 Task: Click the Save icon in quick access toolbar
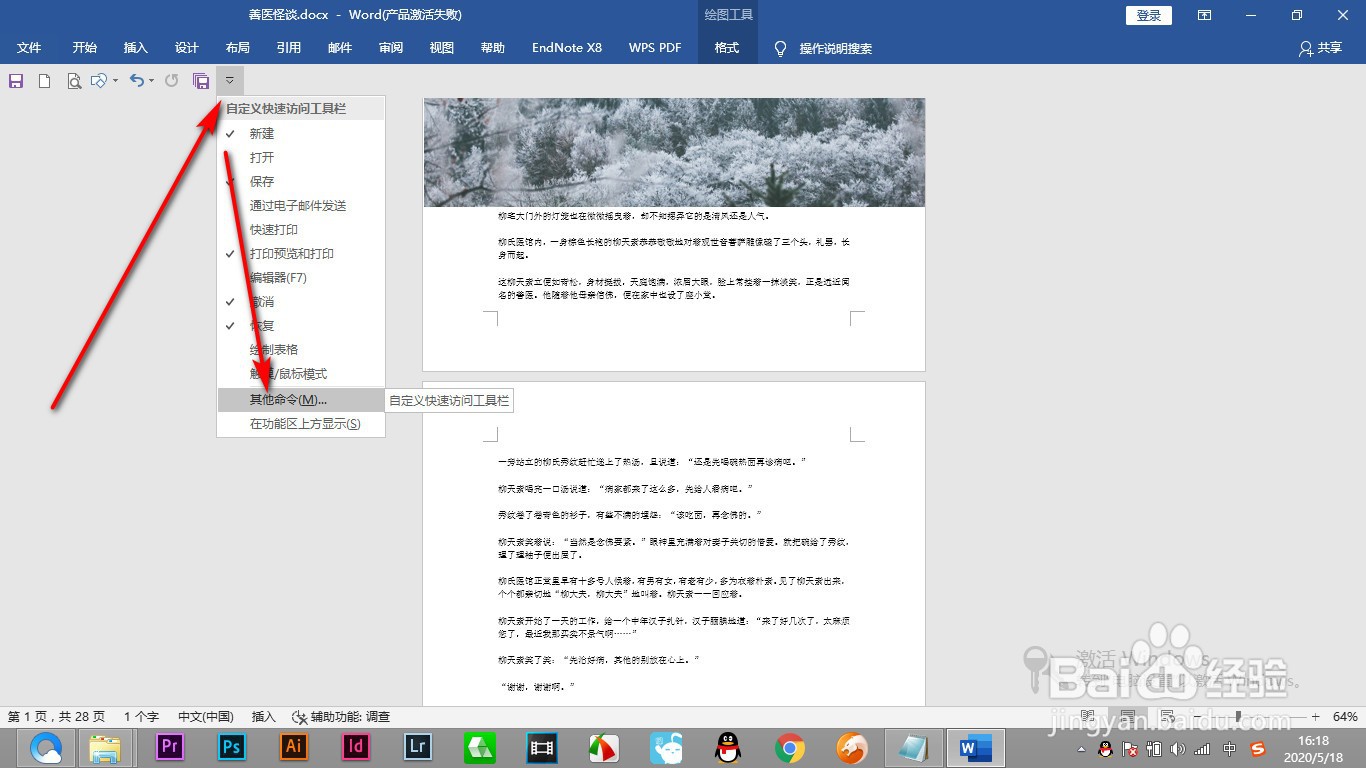16,81
